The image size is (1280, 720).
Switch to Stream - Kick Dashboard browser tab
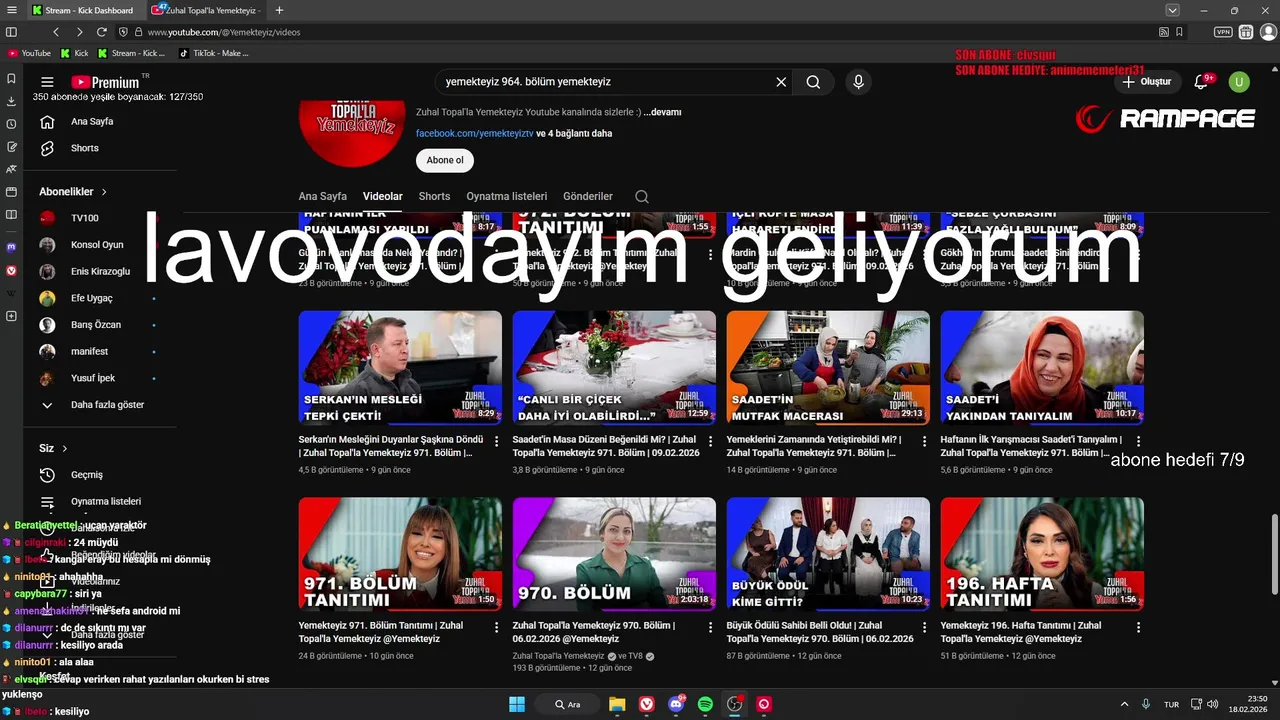86,10
